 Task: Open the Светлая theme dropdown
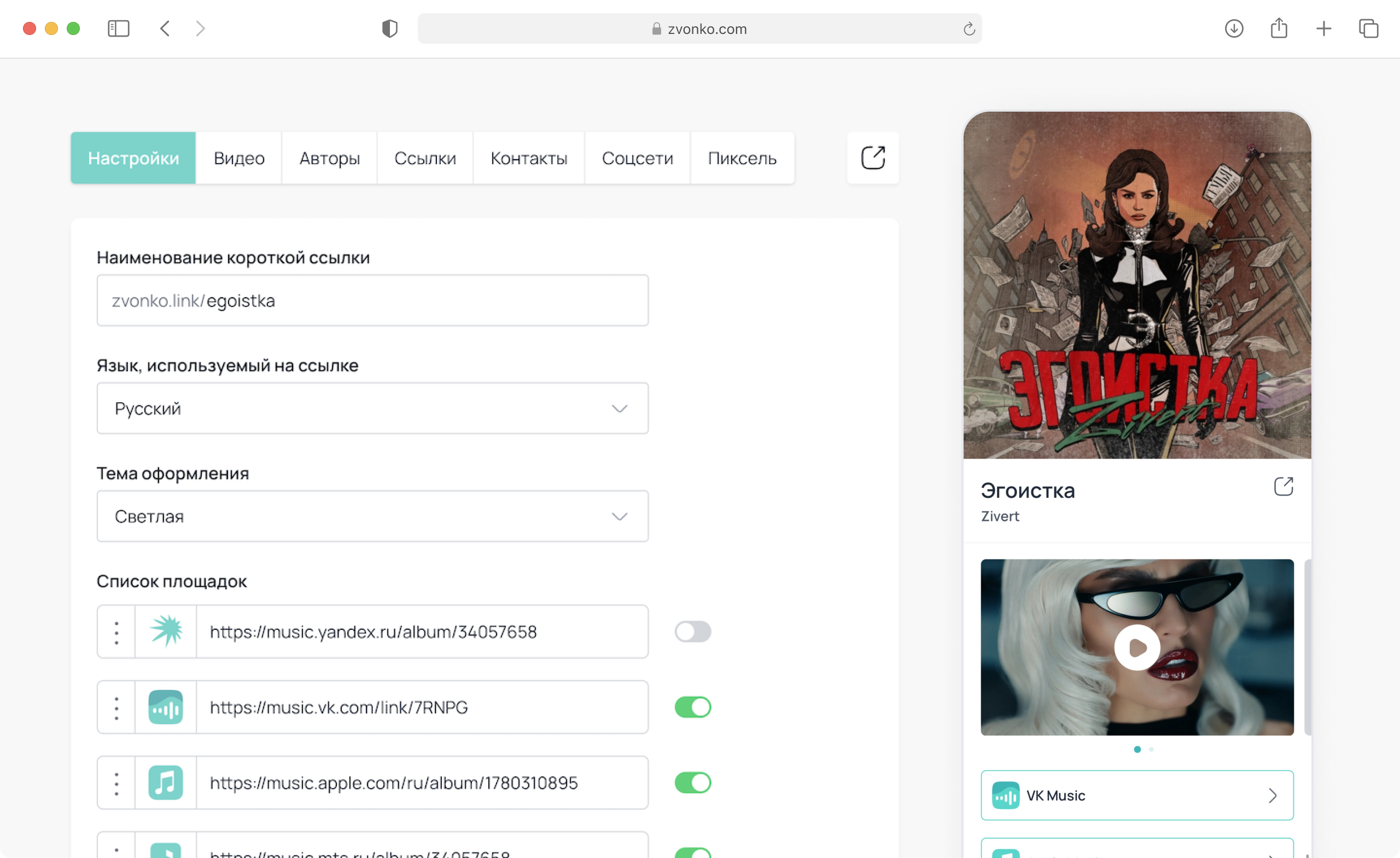coord(372,517)
